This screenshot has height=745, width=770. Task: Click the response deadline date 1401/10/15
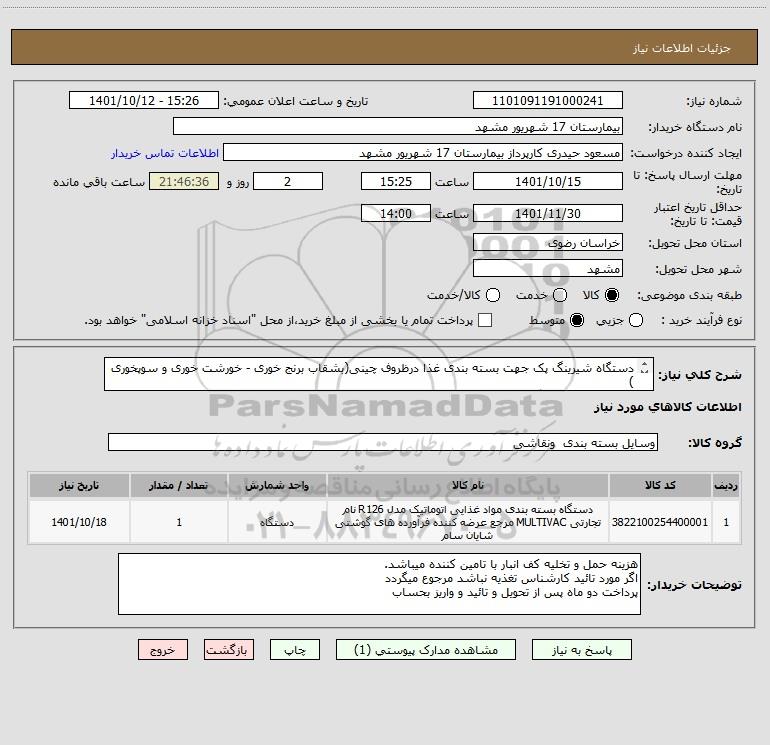[x=548, y=181]
